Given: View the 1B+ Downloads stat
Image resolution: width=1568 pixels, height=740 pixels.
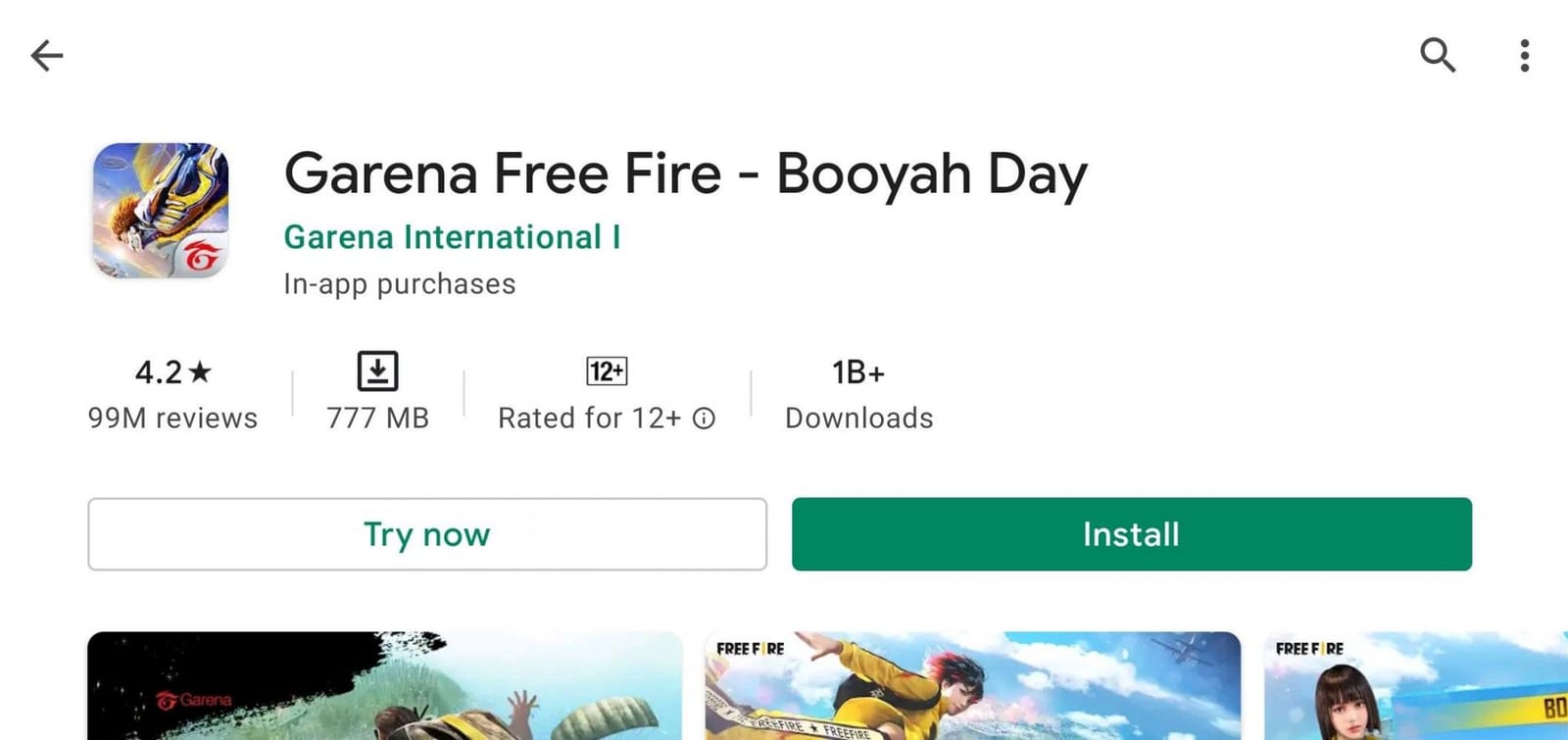Looking at the screenshot, I should tap(857, 392).
